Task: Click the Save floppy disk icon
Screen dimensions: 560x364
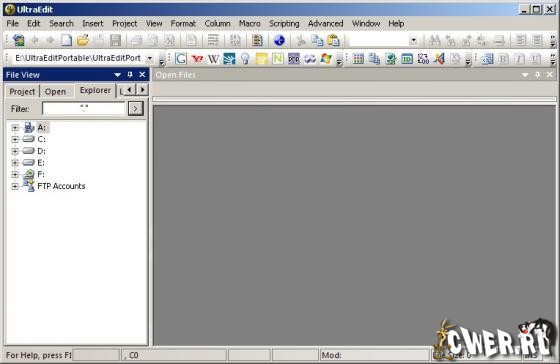Action: pos(115,40)
